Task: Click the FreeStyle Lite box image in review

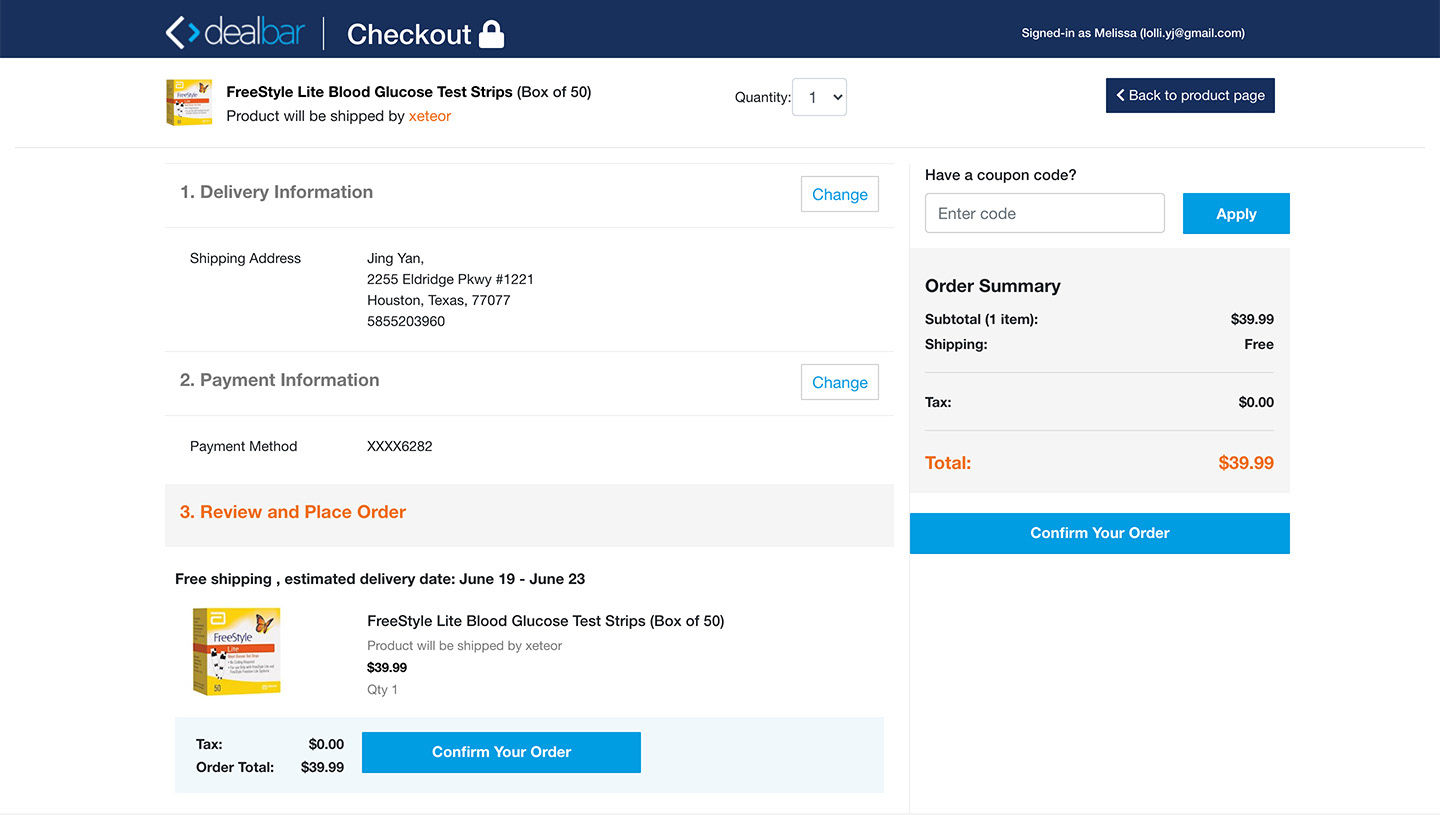Action: pos(236,651)
